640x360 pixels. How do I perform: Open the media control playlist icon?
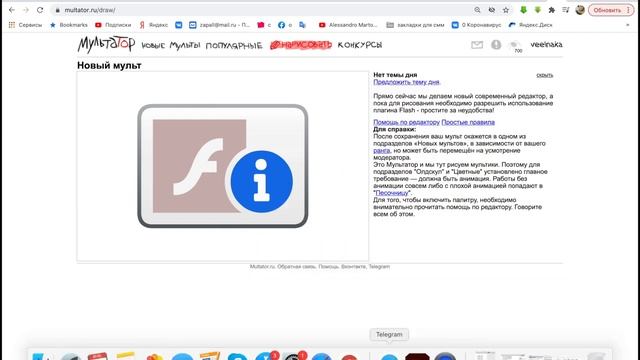coord(566,10)
